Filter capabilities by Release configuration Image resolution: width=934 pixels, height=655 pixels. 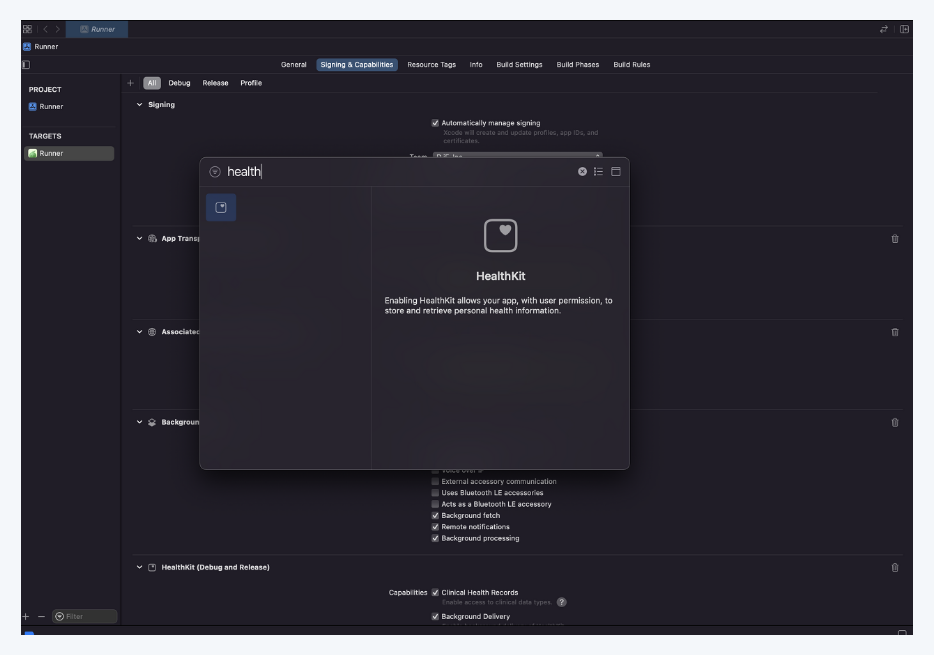215,83
